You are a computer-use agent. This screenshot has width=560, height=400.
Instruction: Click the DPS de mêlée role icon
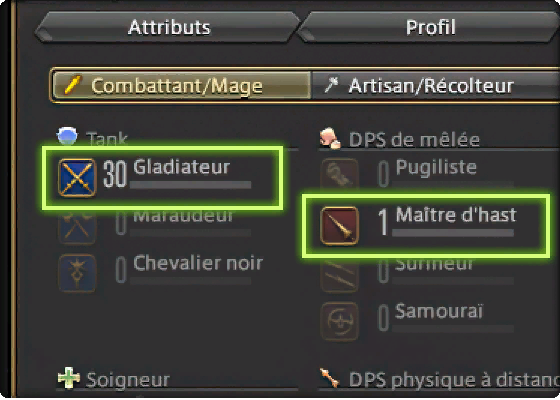pyautogui.click(x=330, y=138)
